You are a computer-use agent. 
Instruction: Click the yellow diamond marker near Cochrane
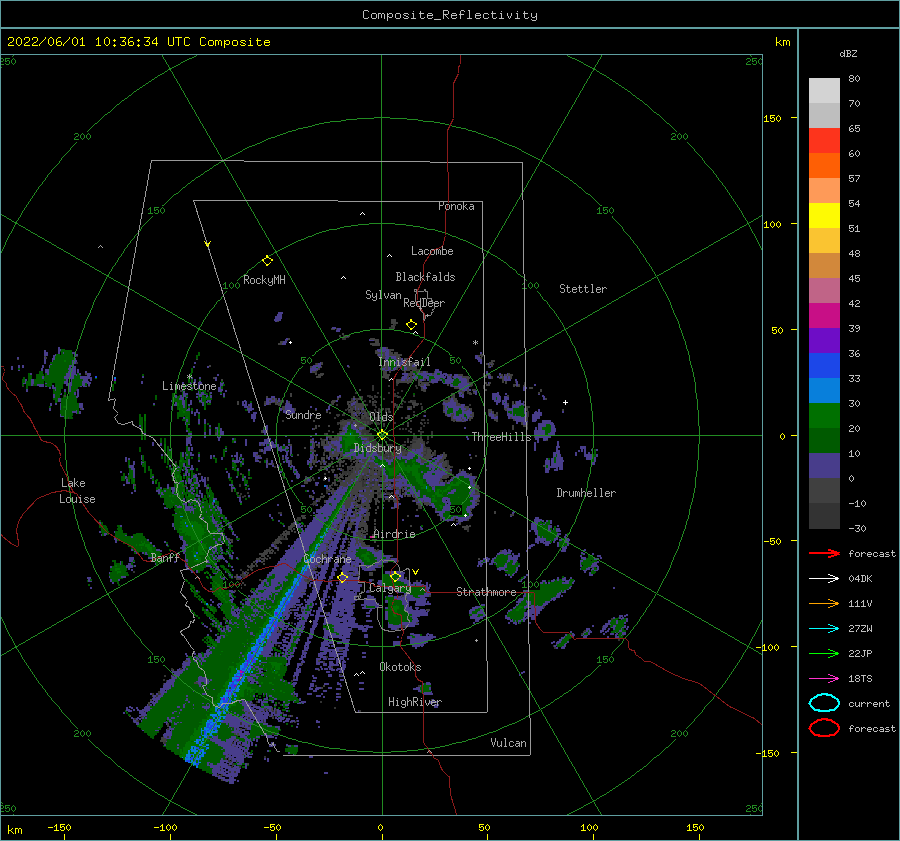343,577
